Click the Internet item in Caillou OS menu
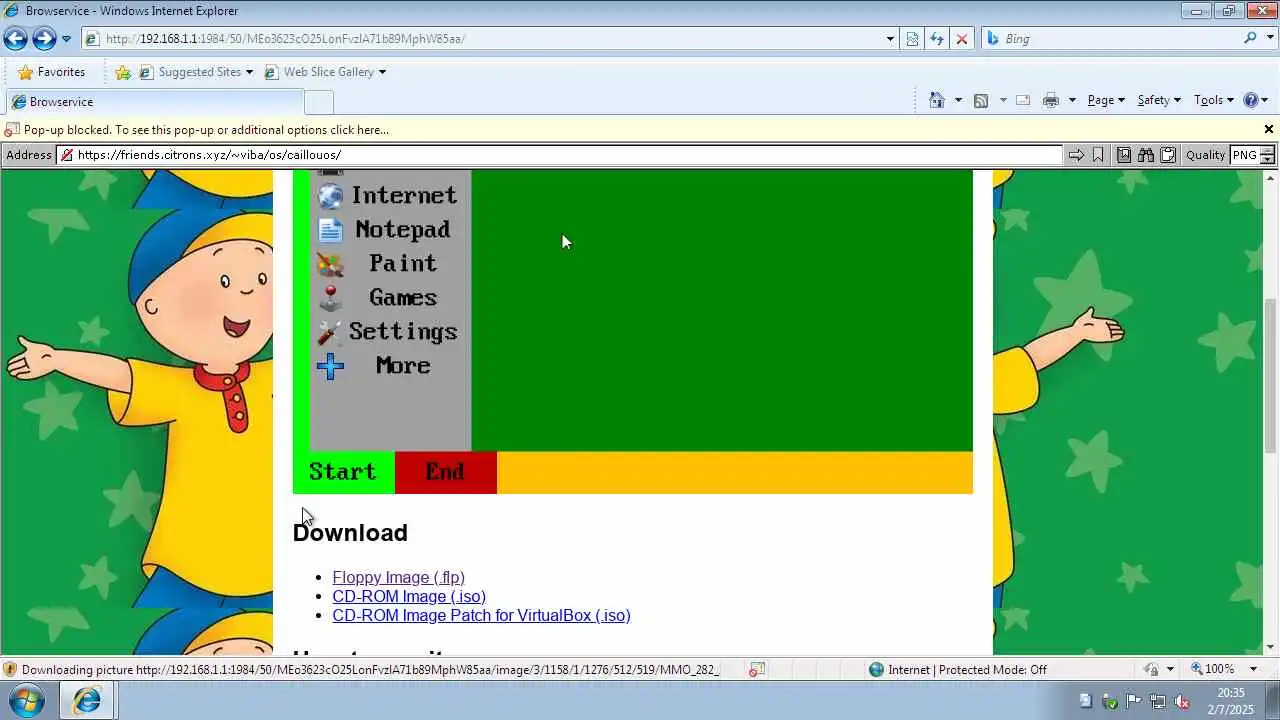 coord(387,195)
